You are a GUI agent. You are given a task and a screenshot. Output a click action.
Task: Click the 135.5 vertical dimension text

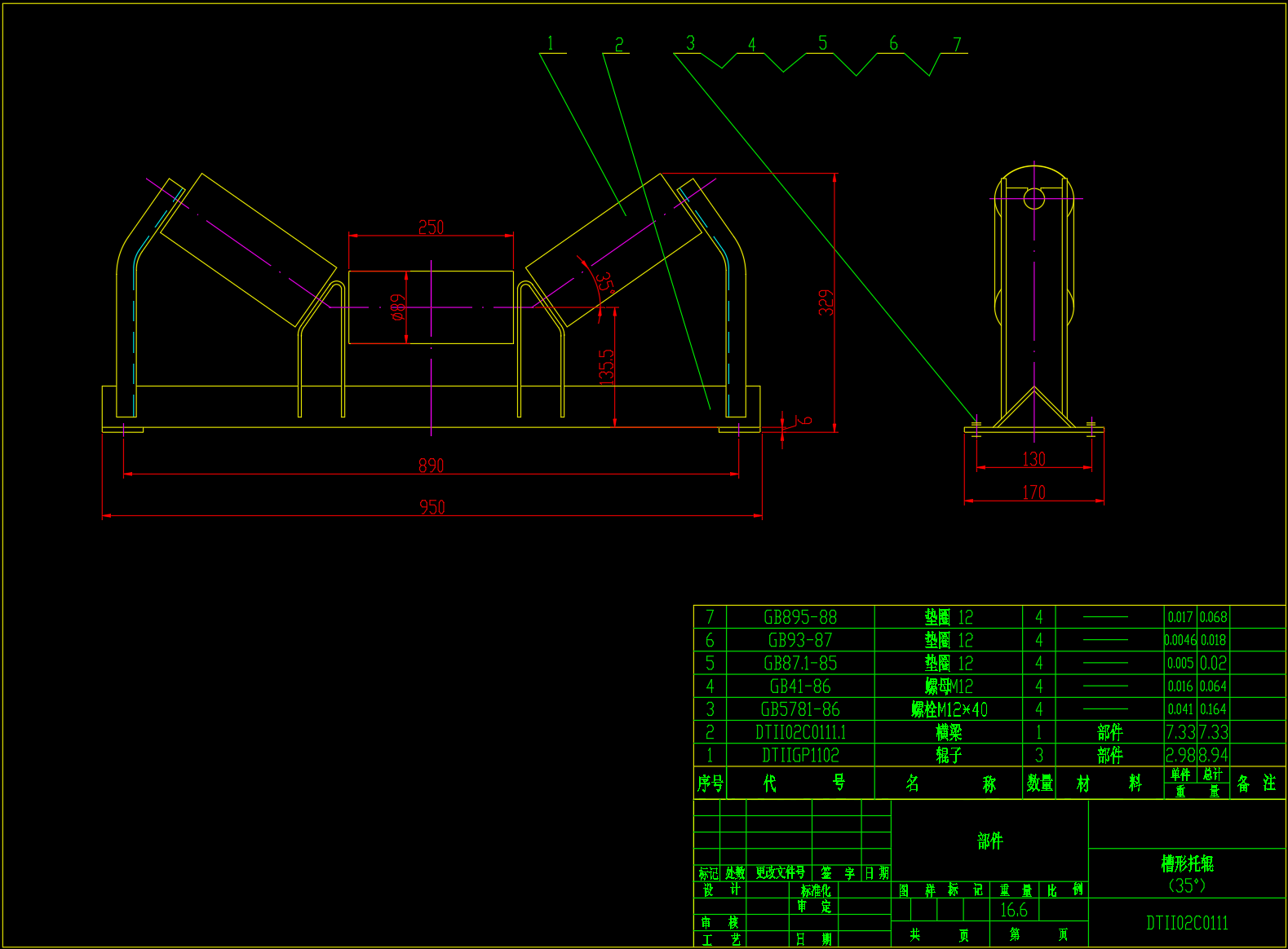tap(606, 367)
